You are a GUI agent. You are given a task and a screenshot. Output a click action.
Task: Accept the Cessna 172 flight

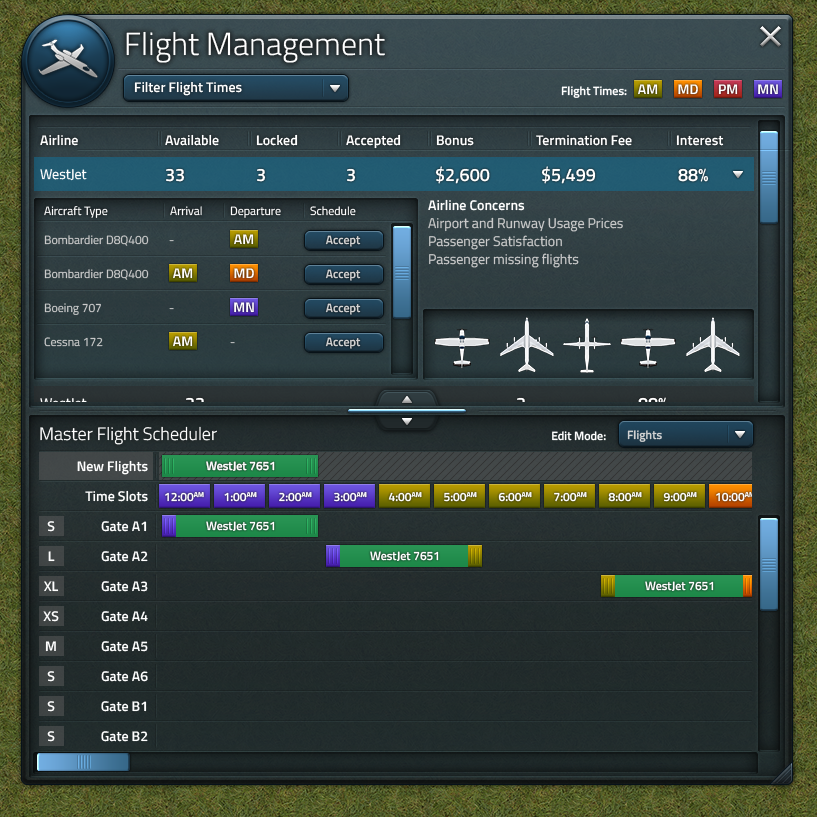tap(343, 342)
